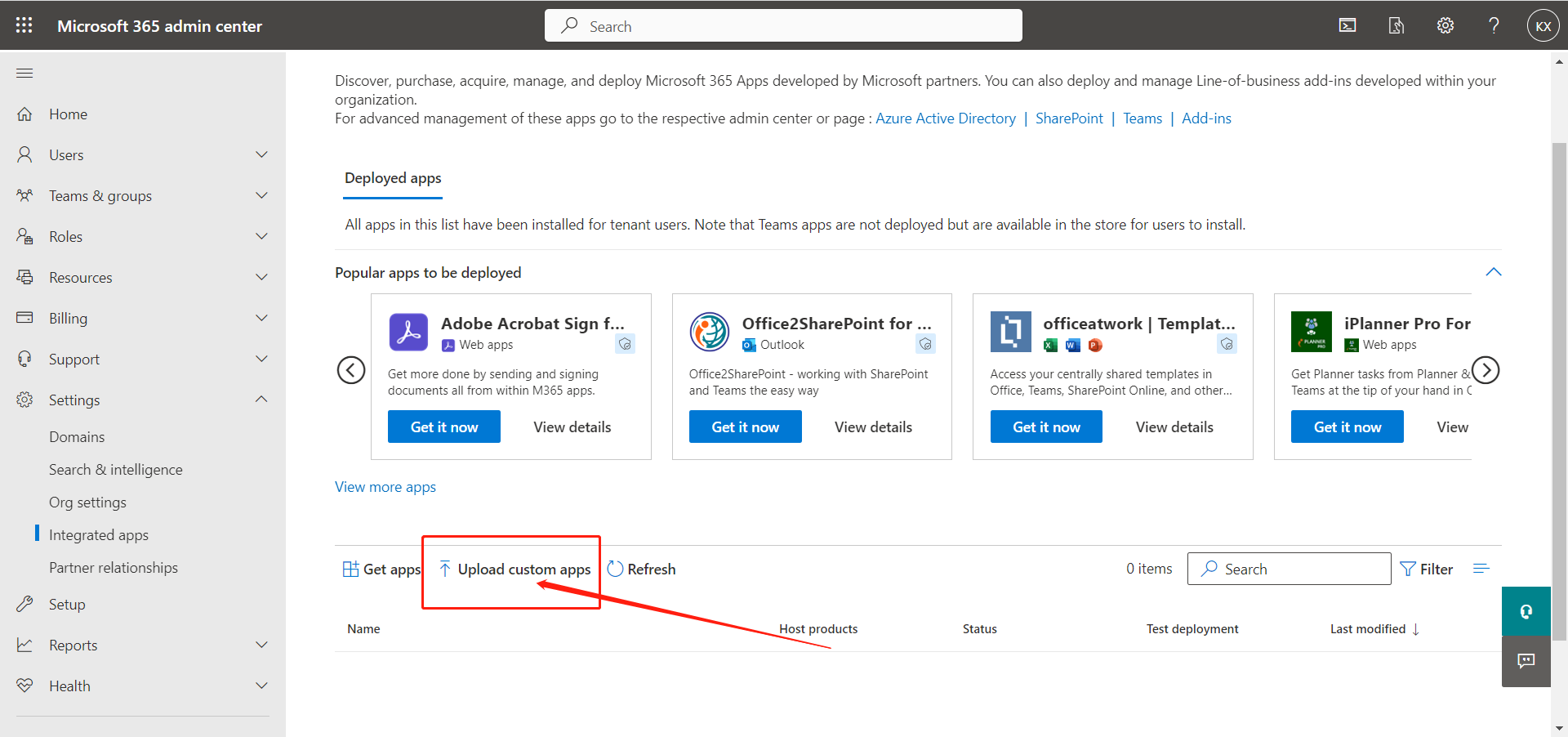Open the teal help assistant widget
1568x737 pixels.
coord(1526,611)
